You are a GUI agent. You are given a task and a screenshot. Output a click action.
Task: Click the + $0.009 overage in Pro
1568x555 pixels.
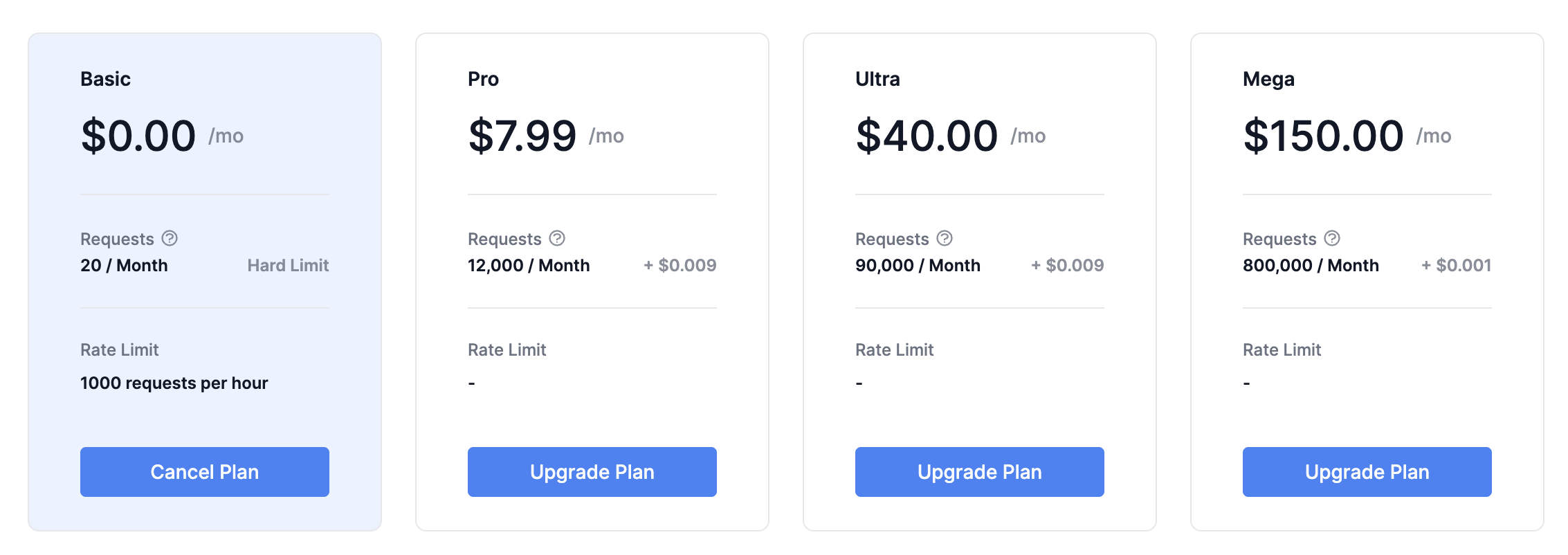[x=680, y=266]
